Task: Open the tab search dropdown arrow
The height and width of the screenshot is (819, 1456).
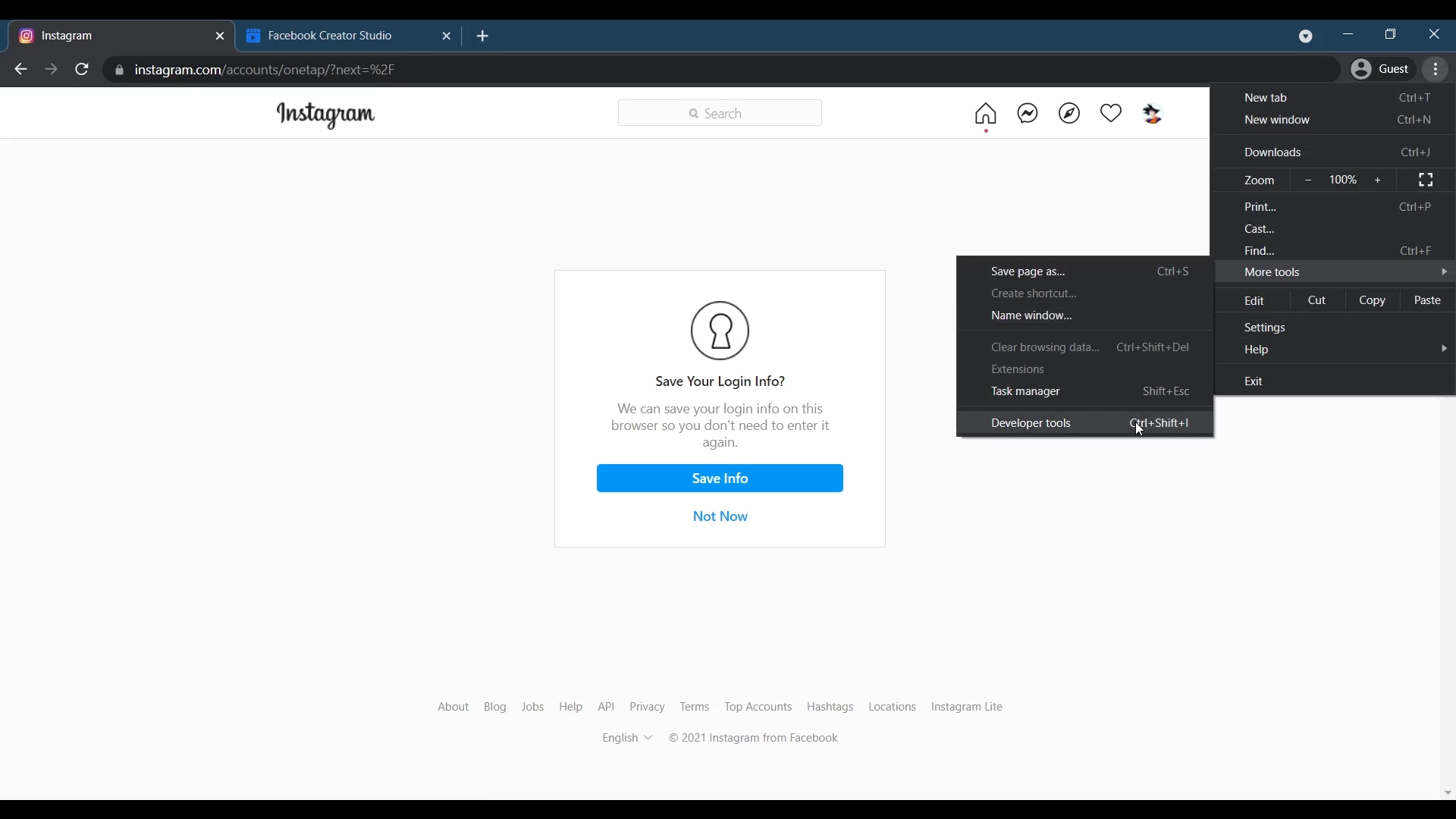Action: click(x=1306, y=36)
